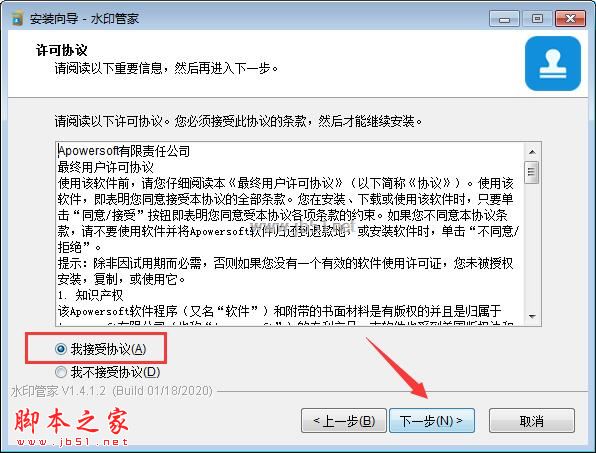Click the 安装向导 - 水印管家 title text

84,18
